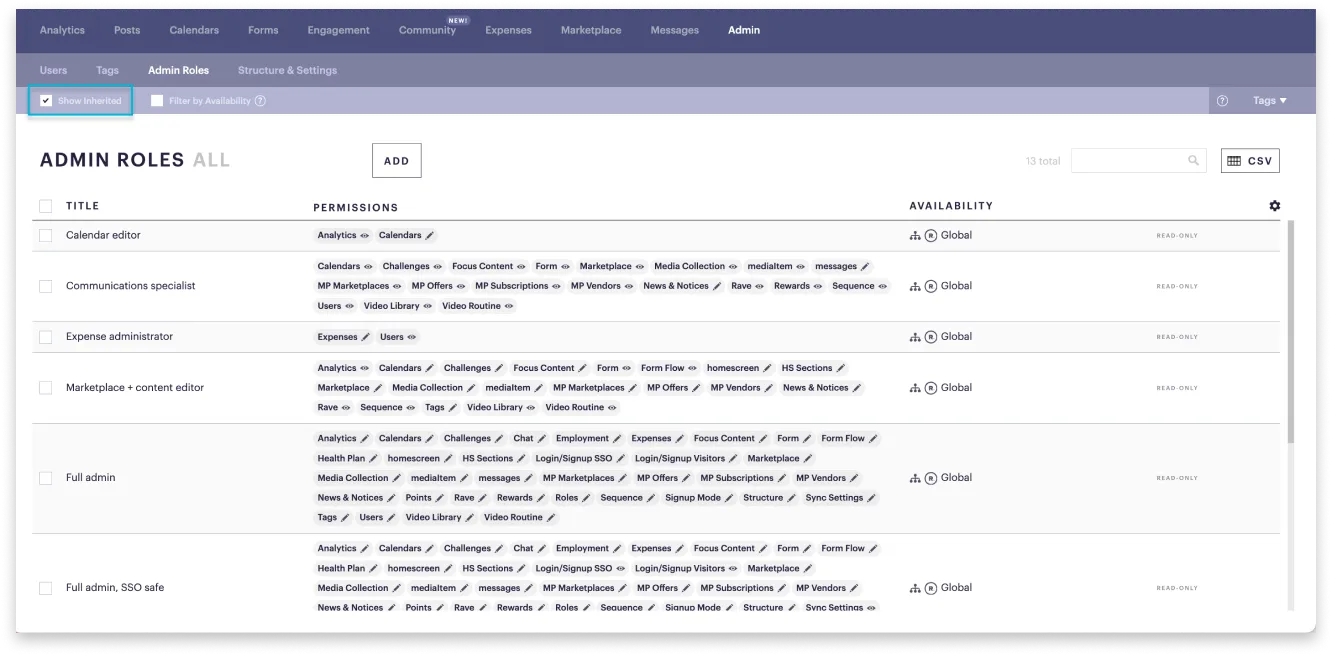Image resolution: width=1332 pixels, height=656 pixels.
Task: Click hierarchy icon in Full admin row
Action: click(x=915, y=478)
